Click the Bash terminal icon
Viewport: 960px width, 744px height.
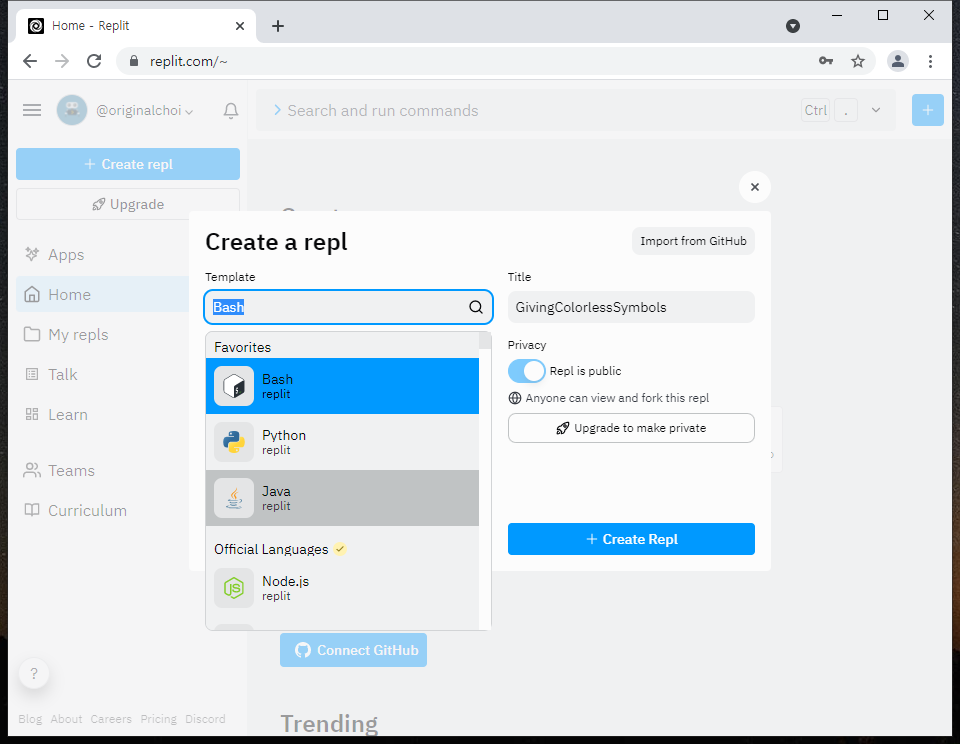234,386
